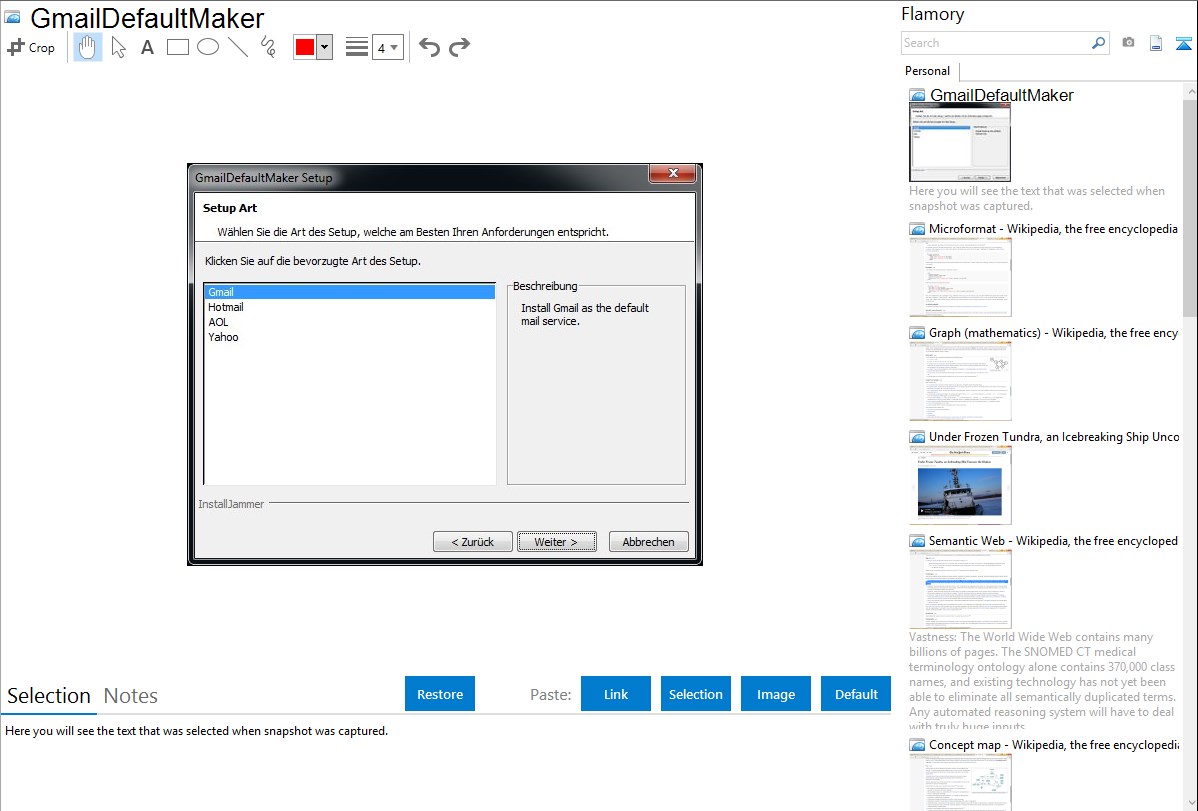Switch to the Selection tab

[49, 696]
